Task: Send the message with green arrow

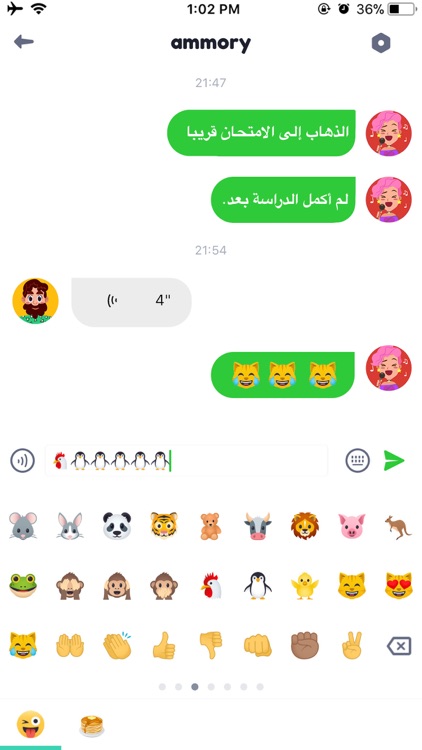Action: point(394,461)
